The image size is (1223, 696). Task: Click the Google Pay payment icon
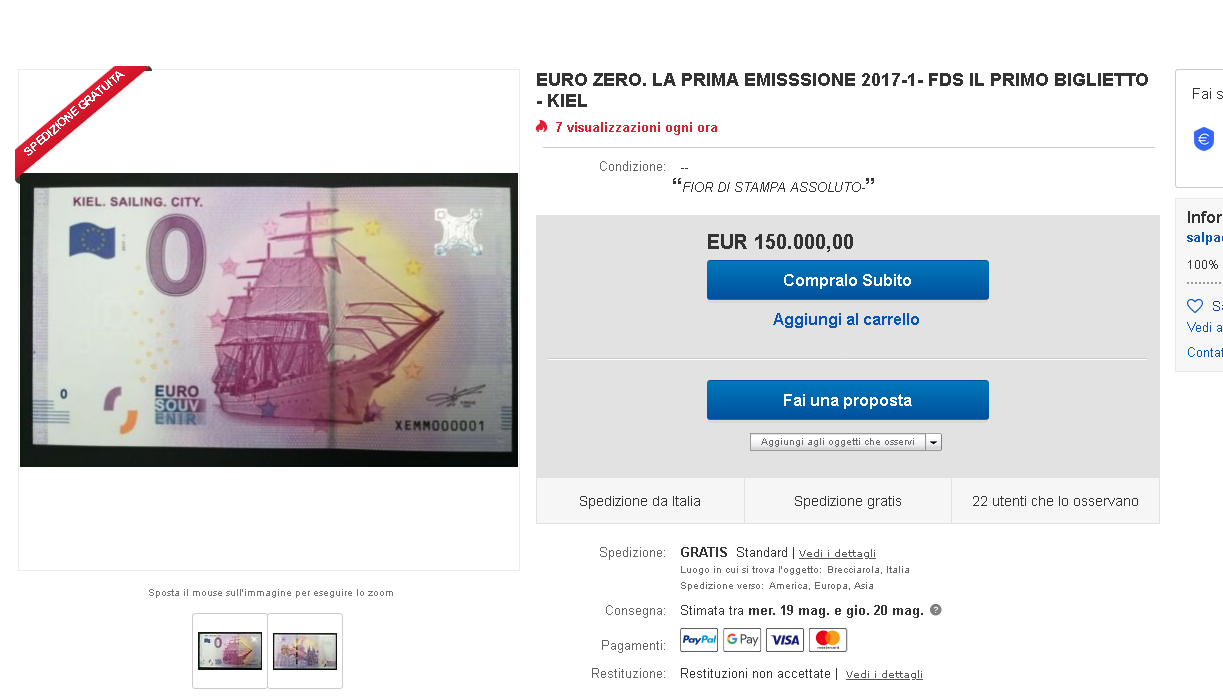click(x=742, y=640)
